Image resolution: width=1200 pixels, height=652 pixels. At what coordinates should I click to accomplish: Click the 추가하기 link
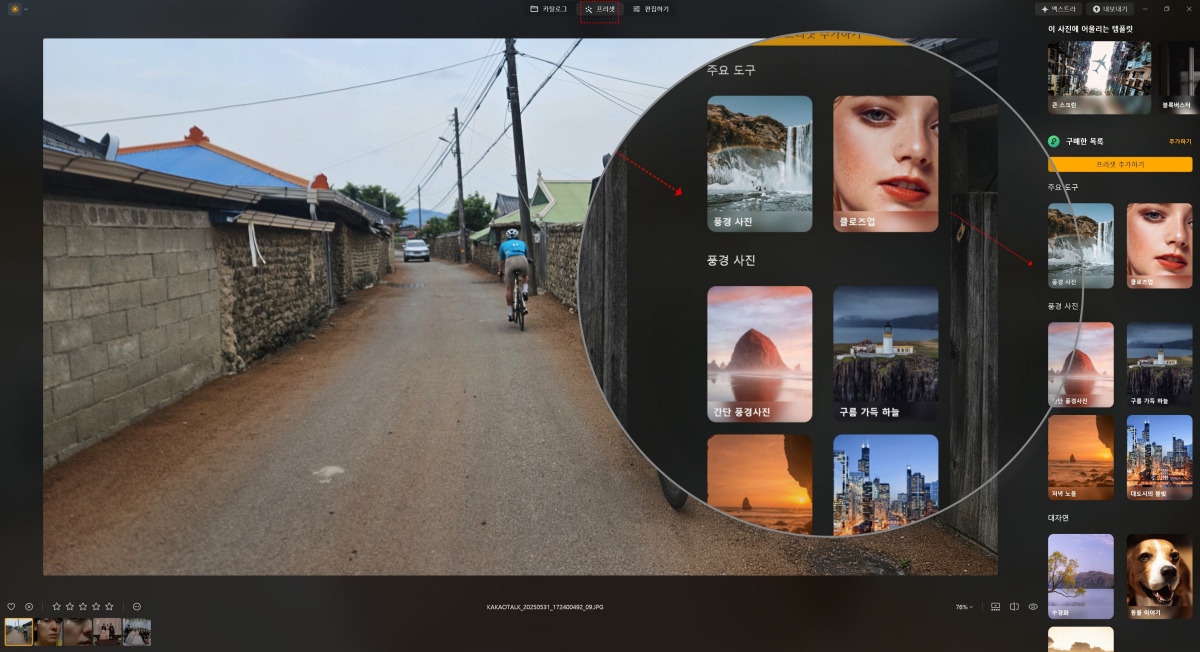[1180, 142]
